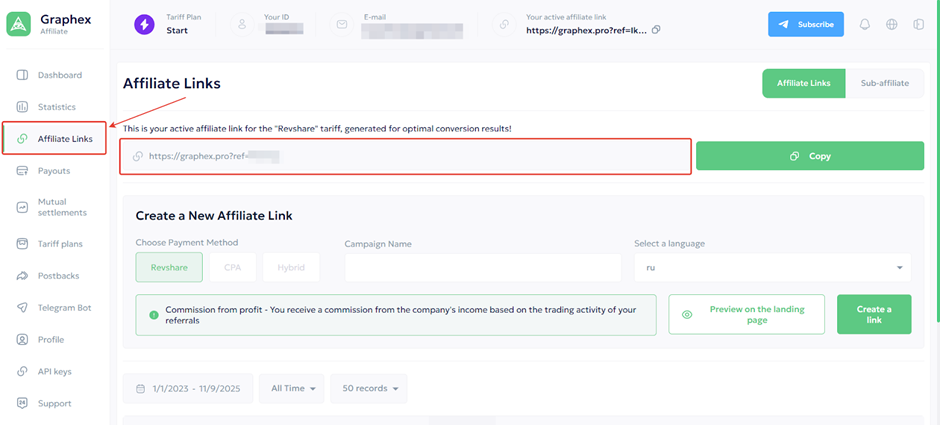Select the Hybrid payment method

pyautogui.click(x=291, y=267)
